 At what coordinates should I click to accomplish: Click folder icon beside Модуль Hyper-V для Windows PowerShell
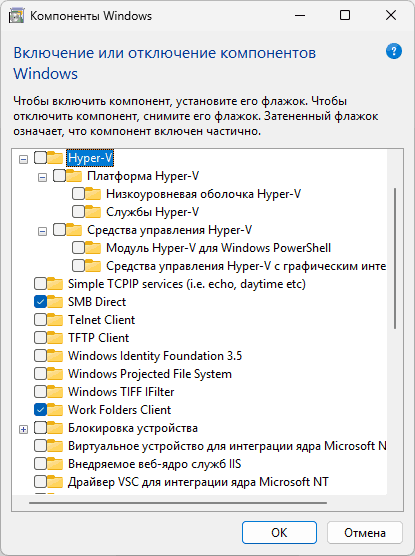(94, 248)
